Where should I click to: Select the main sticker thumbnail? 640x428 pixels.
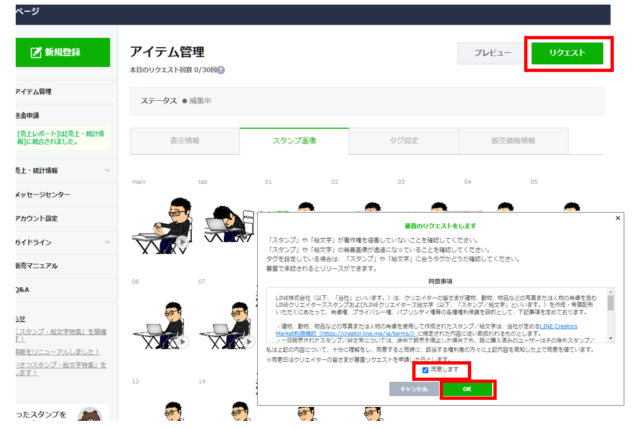162,225
